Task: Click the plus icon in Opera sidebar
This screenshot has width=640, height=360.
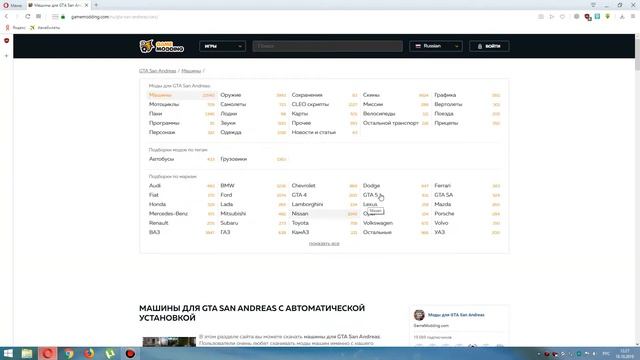Action: tap(7, 56)
